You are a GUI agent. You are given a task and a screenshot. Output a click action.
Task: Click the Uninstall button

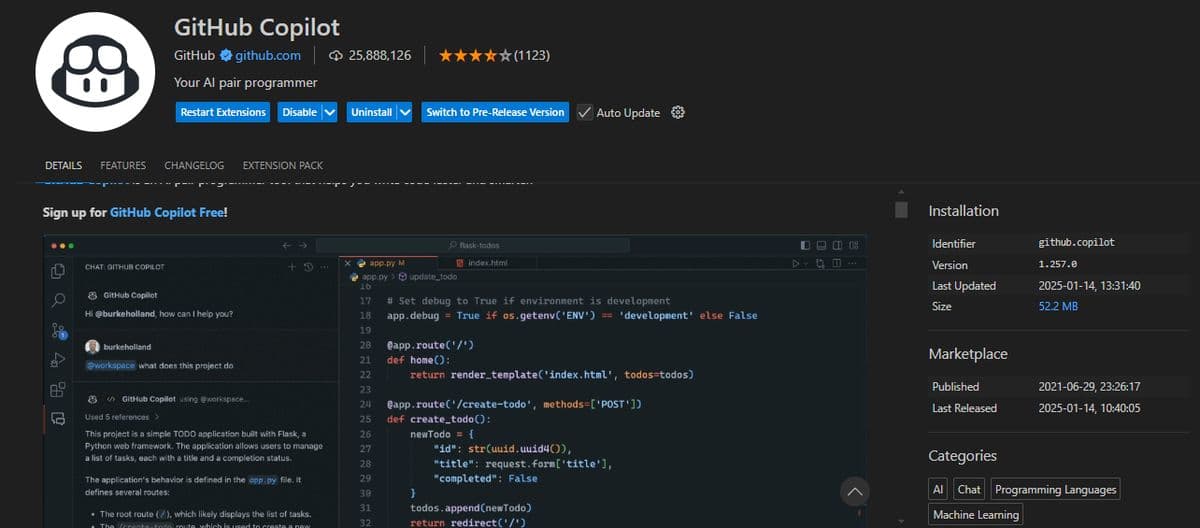371,112
